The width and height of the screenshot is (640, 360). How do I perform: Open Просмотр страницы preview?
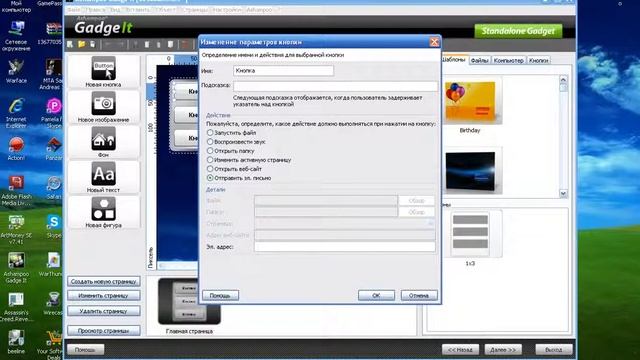click(x=104, y=331)
